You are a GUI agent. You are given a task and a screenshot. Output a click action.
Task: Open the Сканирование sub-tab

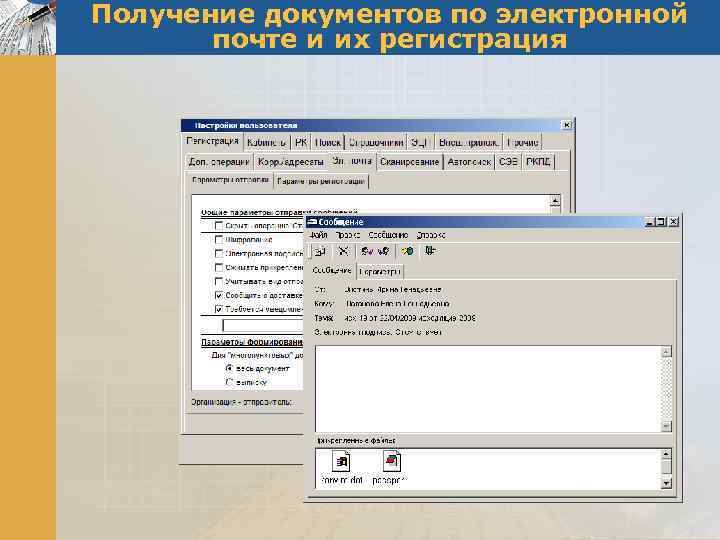[x=410, y=162]
